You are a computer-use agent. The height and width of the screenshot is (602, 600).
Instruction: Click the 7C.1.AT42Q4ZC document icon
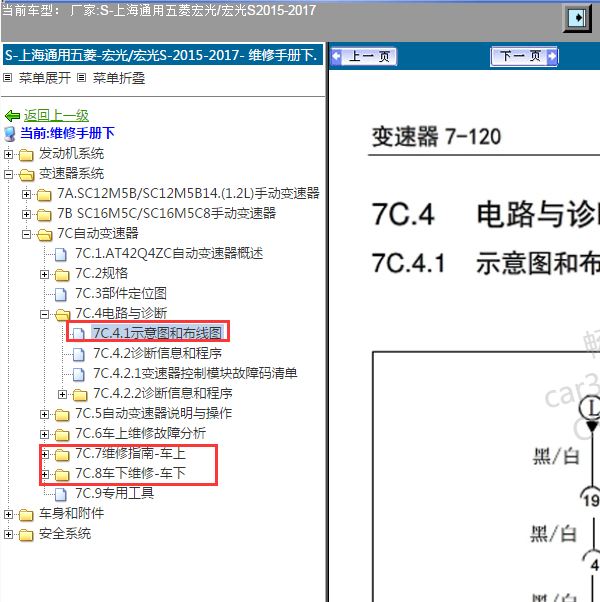point(61,254)
